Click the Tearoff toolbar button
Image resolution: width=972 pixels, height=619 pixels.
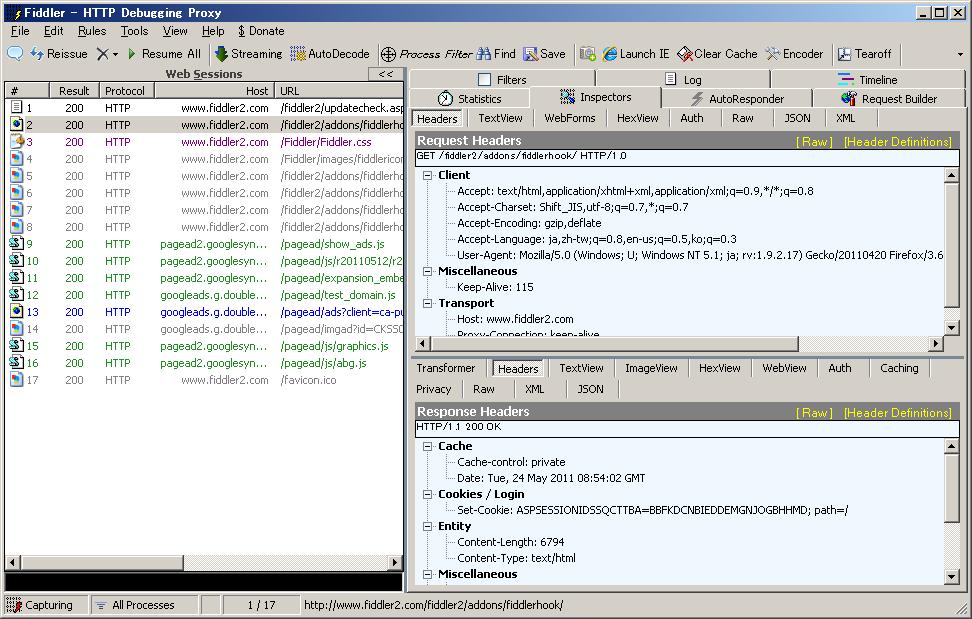(x=864, y=54)
